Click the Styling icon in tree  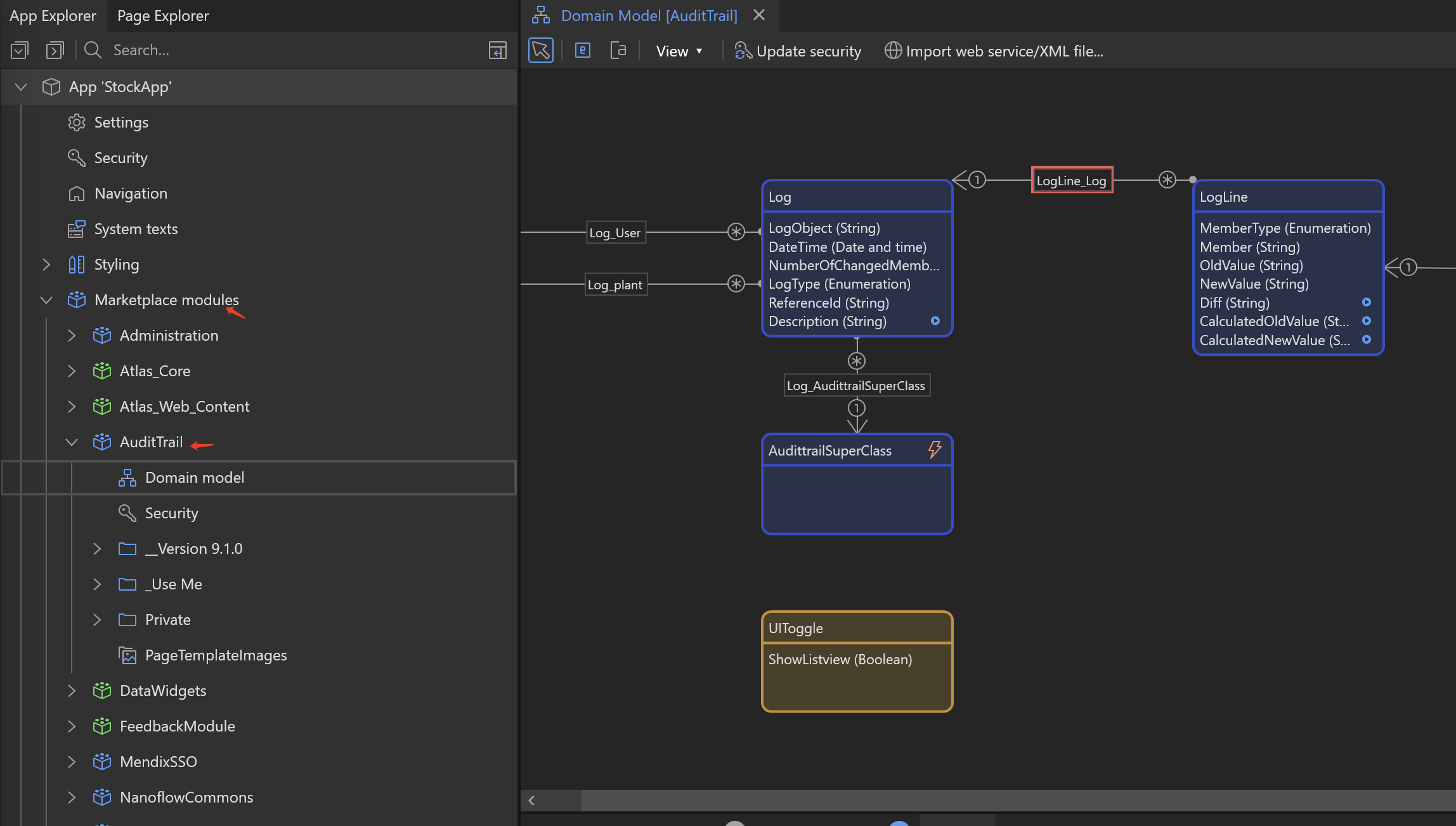76,265
